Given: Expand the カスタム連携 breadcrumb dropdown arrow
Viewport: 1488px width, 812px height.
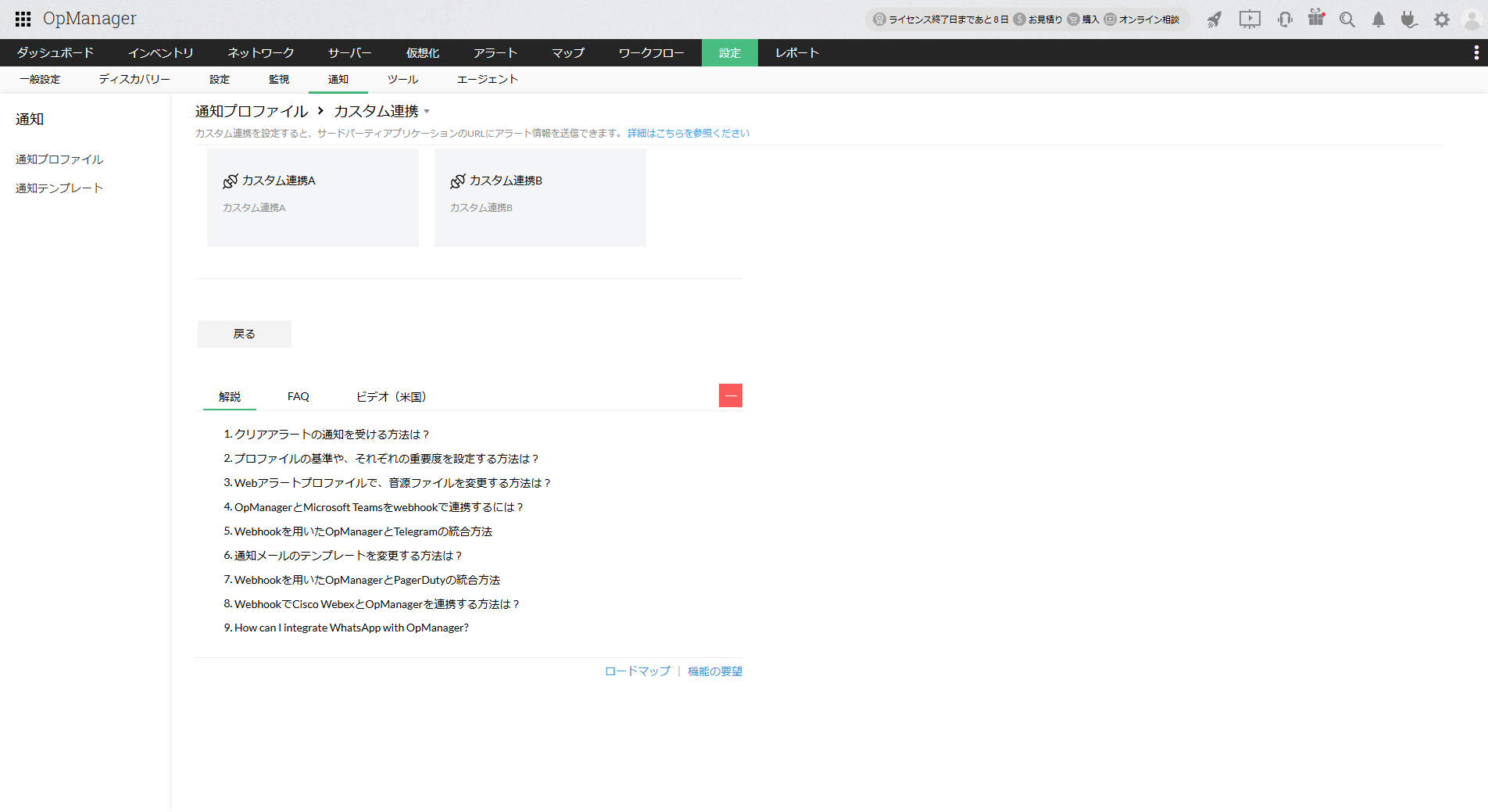Looking at the screenshot, I should coord(427,112).
